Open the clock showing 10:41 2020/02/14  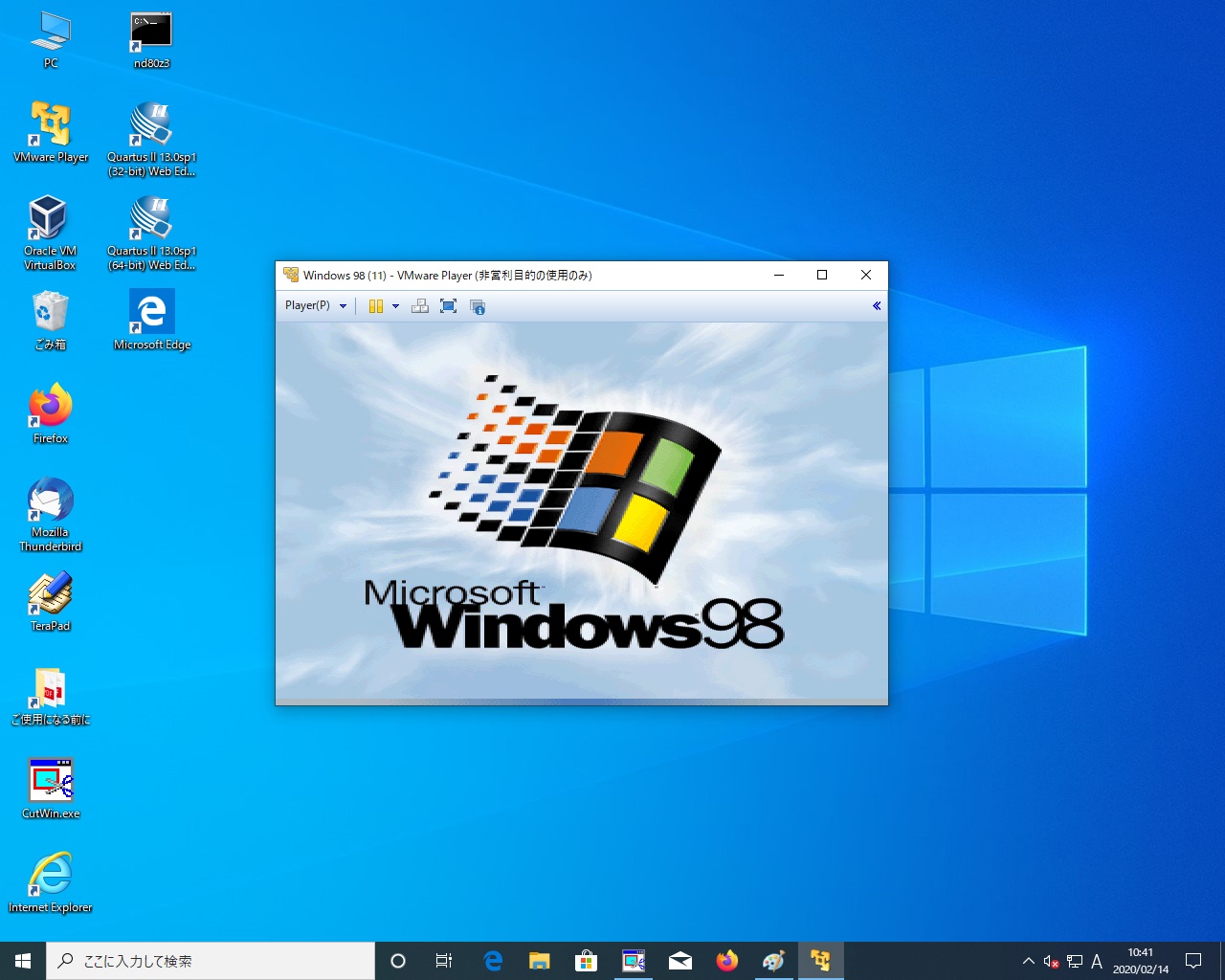click(1140, 961)
